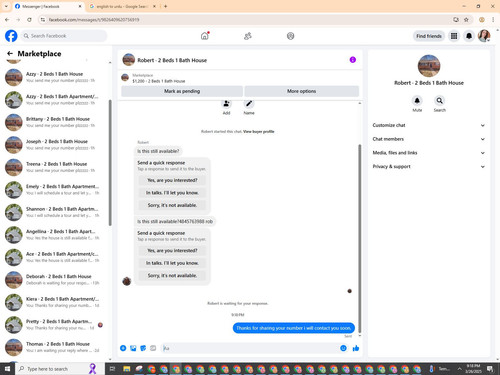Open Task View on the taskbar
The width and height of the screenshot is (500, 375).
112,369
